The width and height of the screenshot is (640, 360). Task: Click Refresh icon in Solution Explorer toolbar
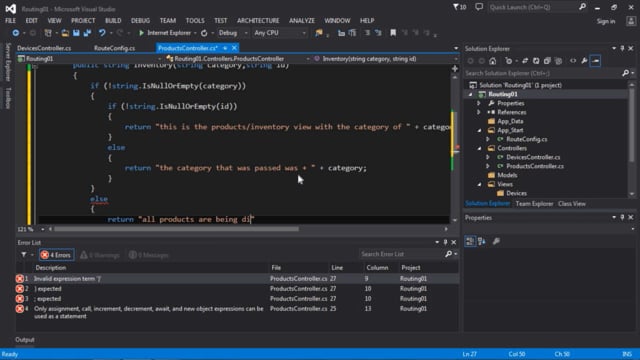pyautogui.click(x=536, y=61)
